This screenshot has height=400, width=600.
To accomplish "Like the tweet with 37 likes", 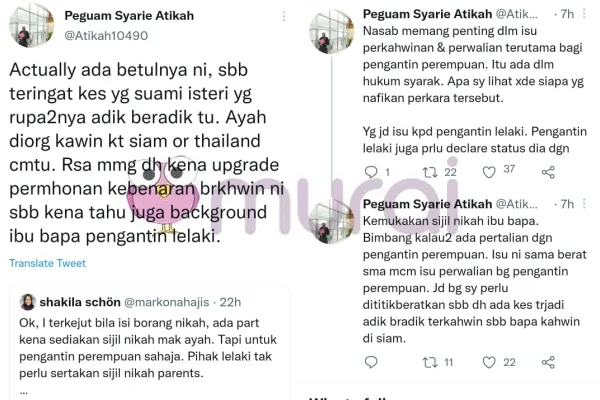I will 489,172.
